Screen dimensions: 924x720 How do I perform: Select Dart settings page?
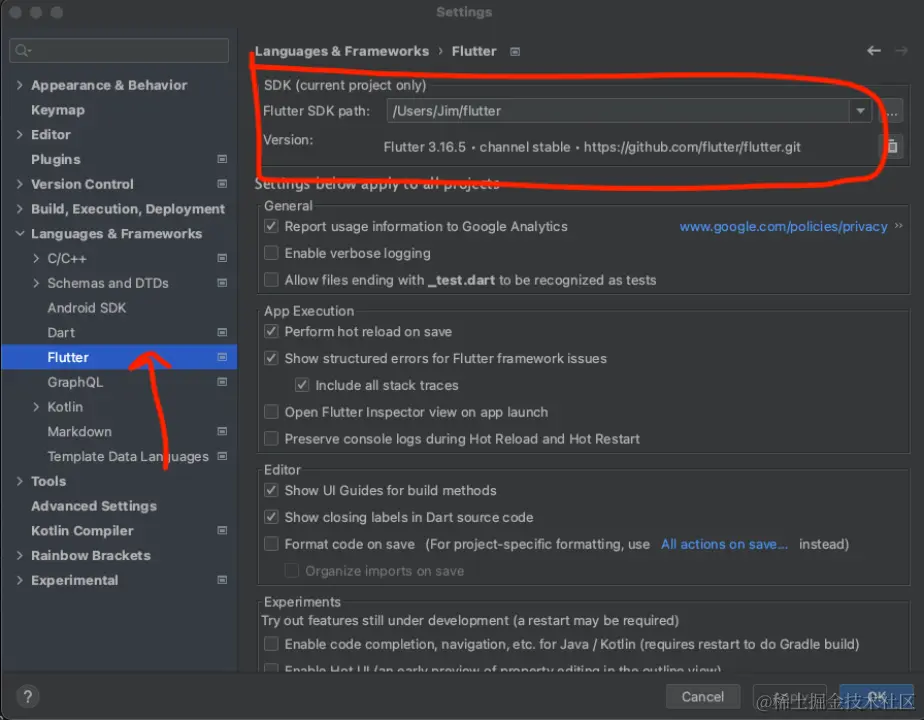[61, 333]
